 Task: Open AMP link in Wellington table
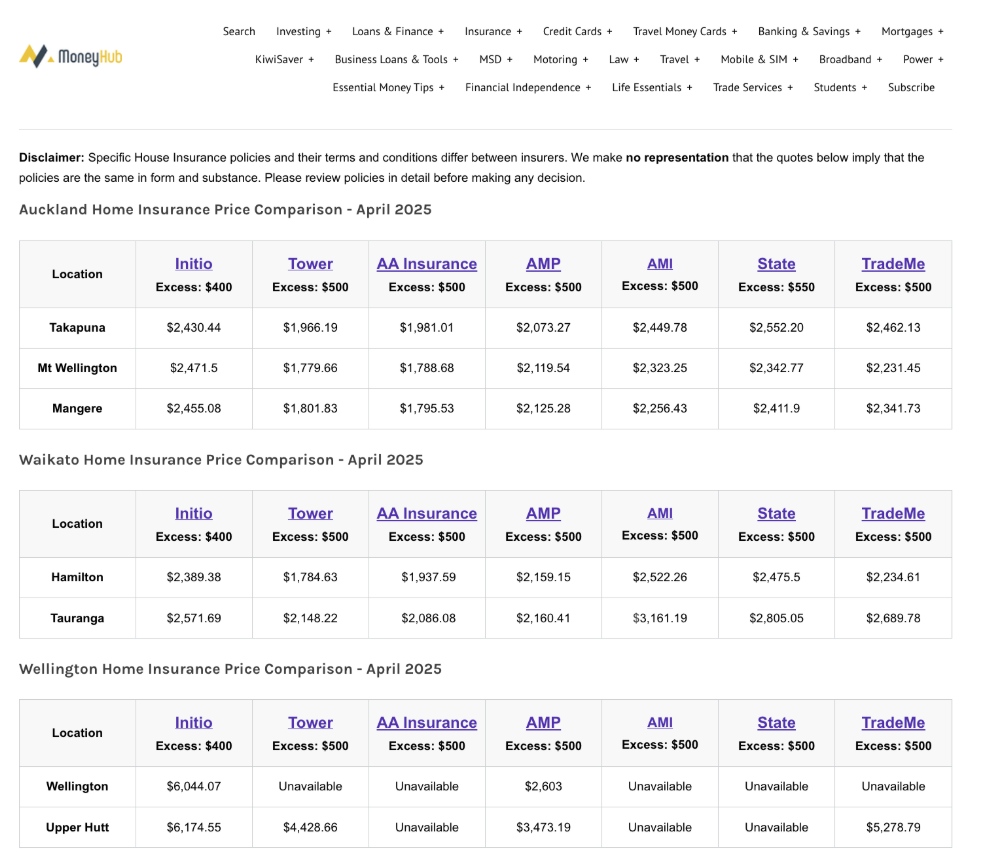[x=543, y=722]
